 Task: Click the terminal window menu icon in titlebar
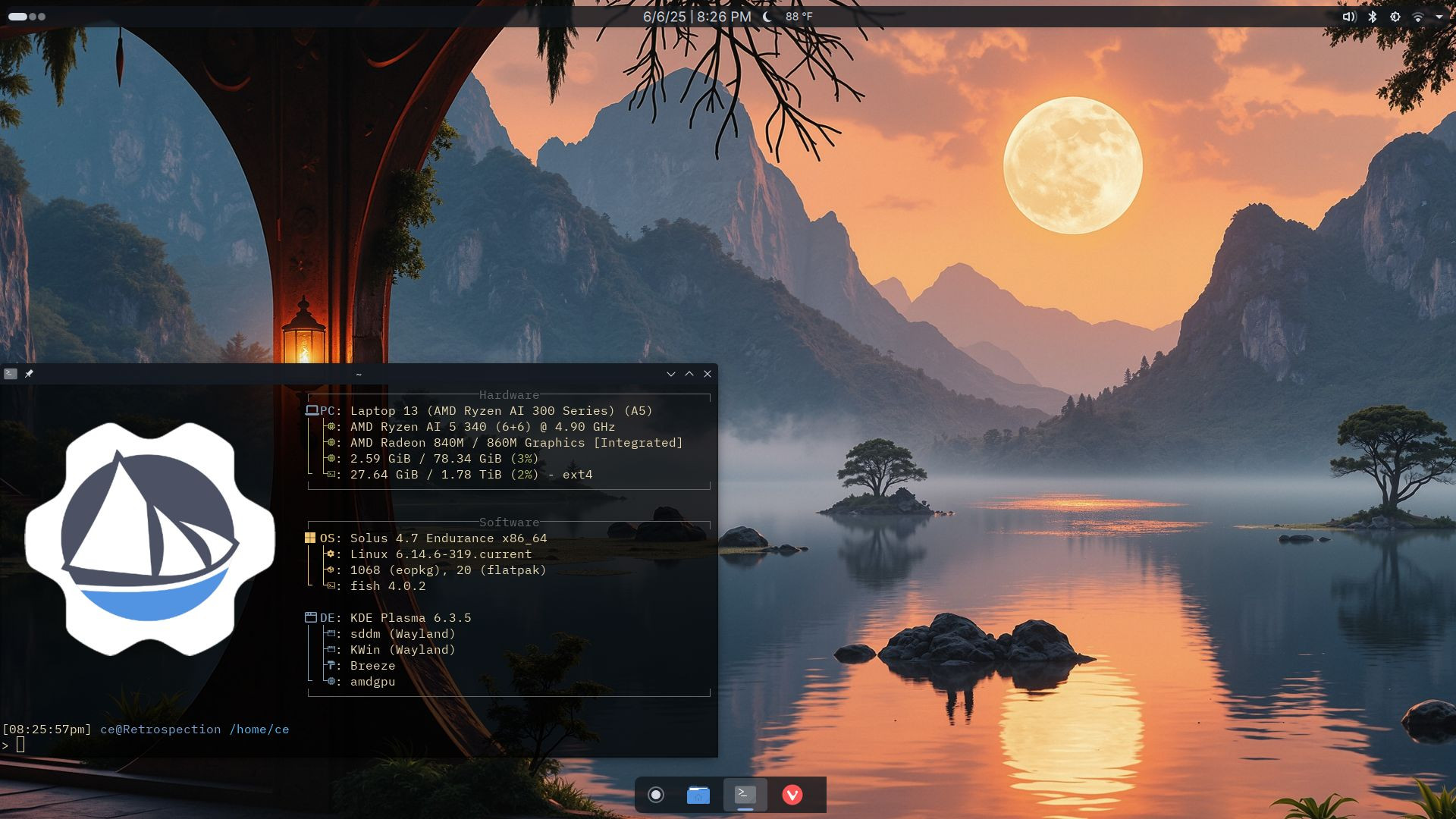click(x=11, y=374)
